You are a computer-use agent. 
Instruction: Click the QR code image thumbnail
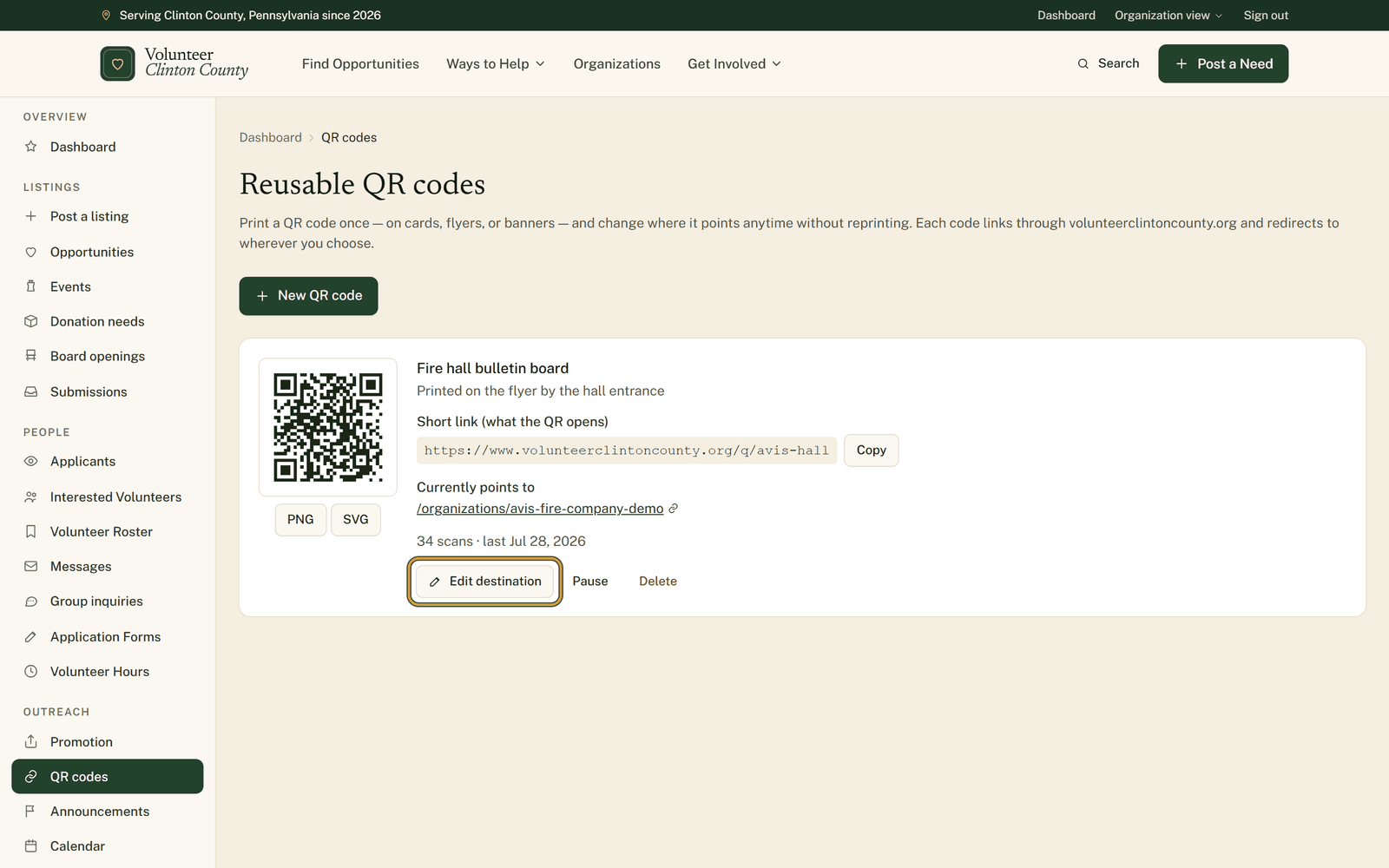328,427
